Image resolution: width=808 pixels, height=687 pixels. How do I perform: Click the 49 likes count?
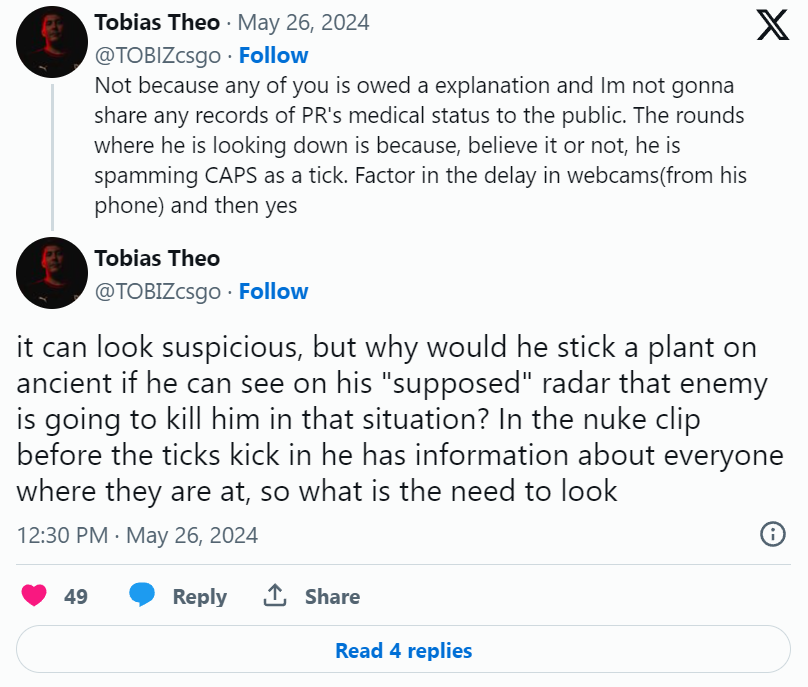(76, 597)
